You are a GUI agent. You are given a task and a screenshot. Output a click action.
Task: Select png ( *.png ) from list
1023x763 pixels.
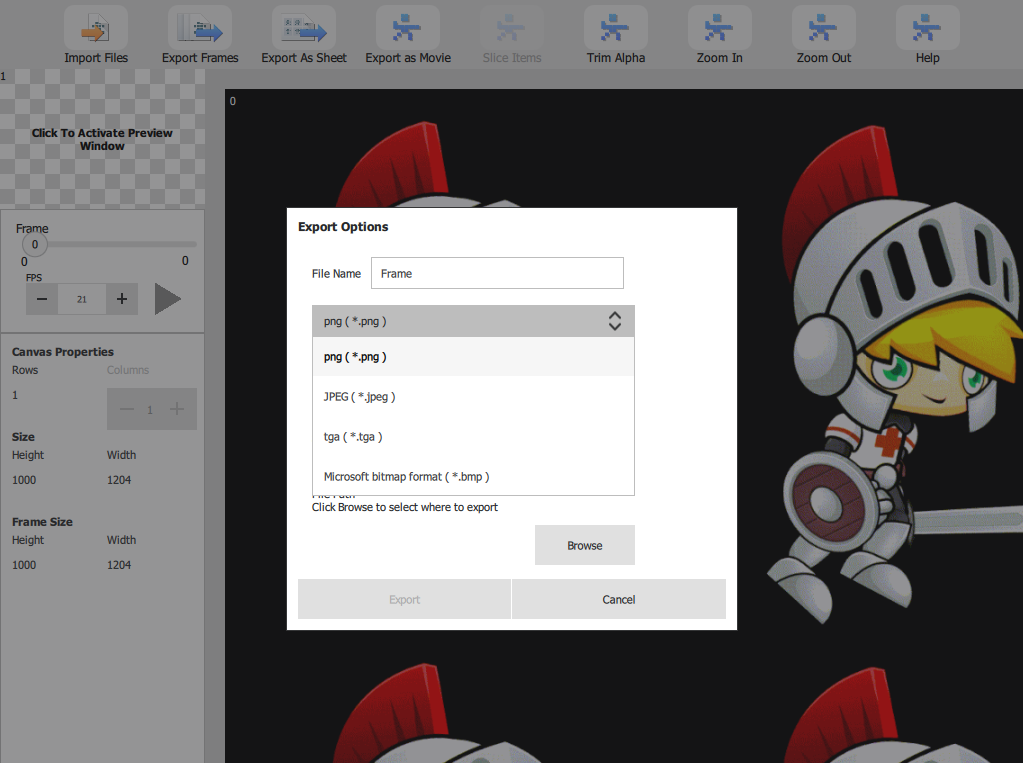[x=473, y=356]
